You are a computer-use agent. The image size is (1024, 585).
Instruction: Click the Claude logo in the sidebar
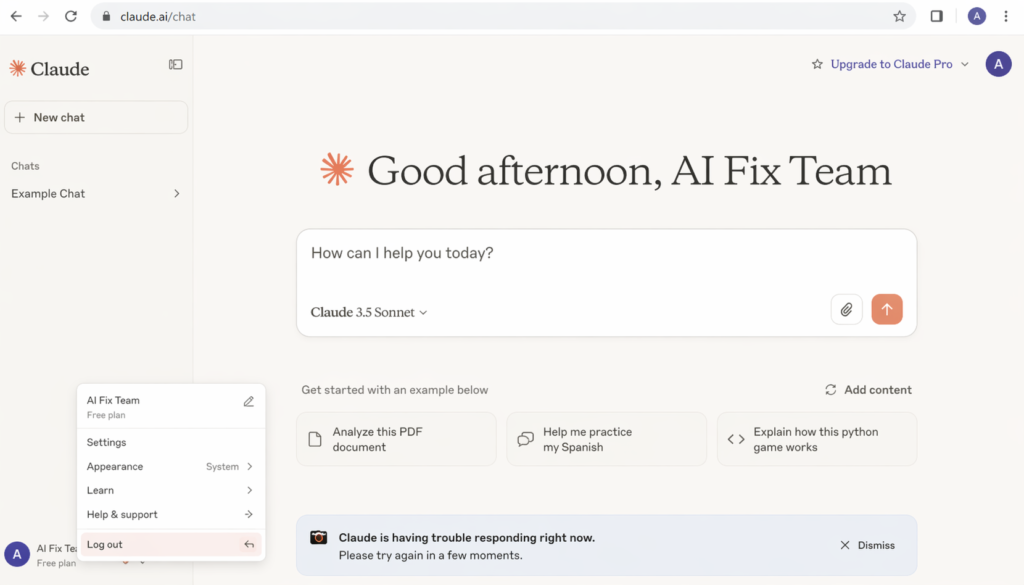[x=50, y=69]
